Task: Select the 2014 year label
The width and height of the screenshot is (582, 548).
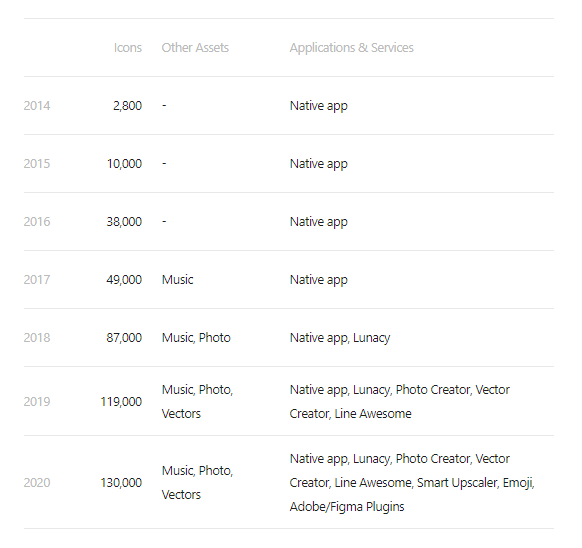Action: [37, 106]
